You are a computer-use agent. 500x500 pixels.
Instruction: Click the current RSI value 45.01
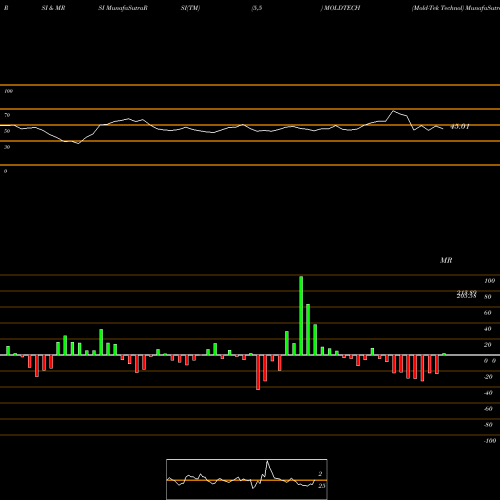460,127
